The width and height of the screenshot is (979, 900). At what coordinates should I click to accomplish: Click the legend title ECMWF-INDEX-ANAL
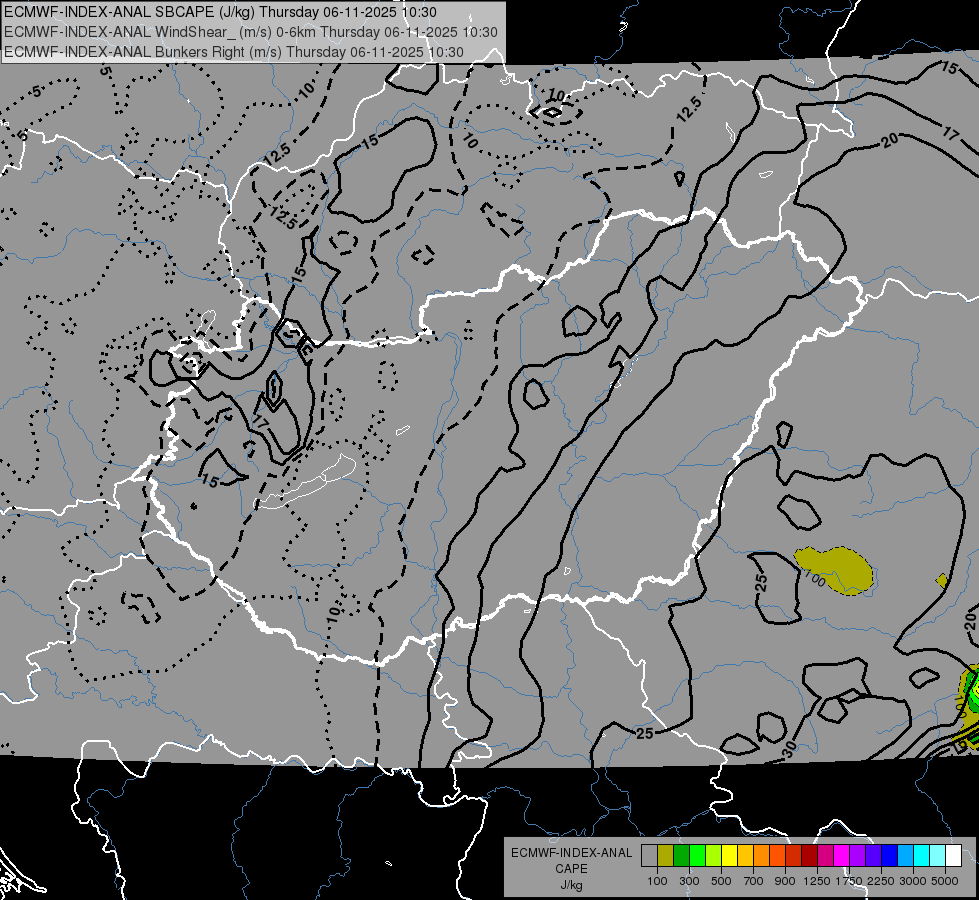[x=571, y=853]
